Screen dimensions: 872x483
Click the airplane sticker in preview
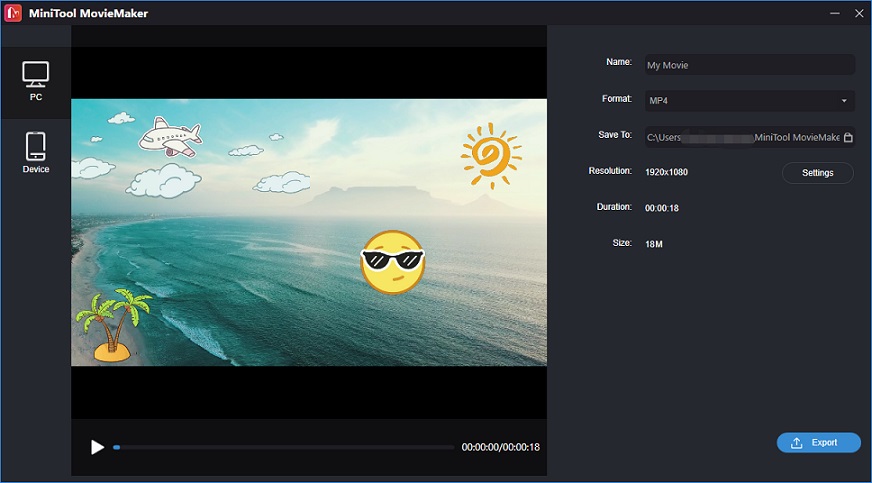click(170, 137)
